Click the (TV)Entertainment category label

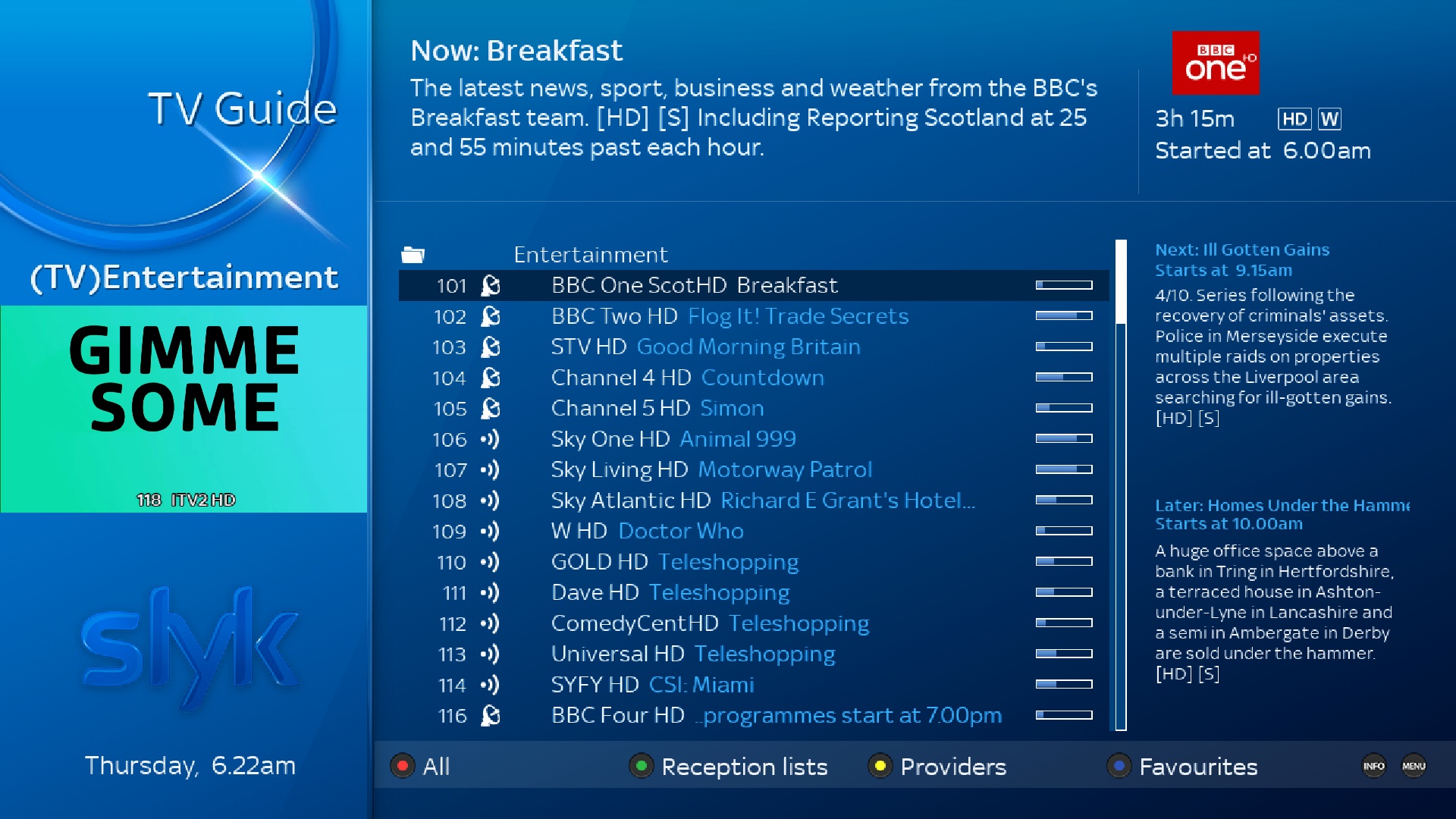[x=184, y=278]
